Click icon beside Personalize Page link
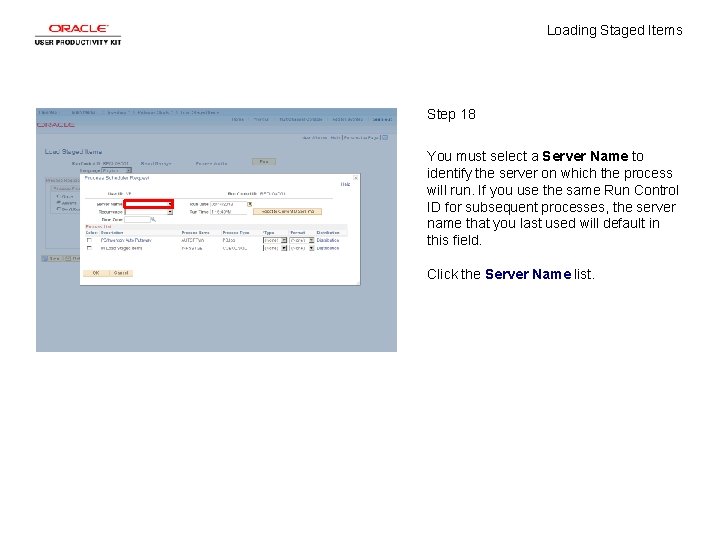 pos(385,138)
